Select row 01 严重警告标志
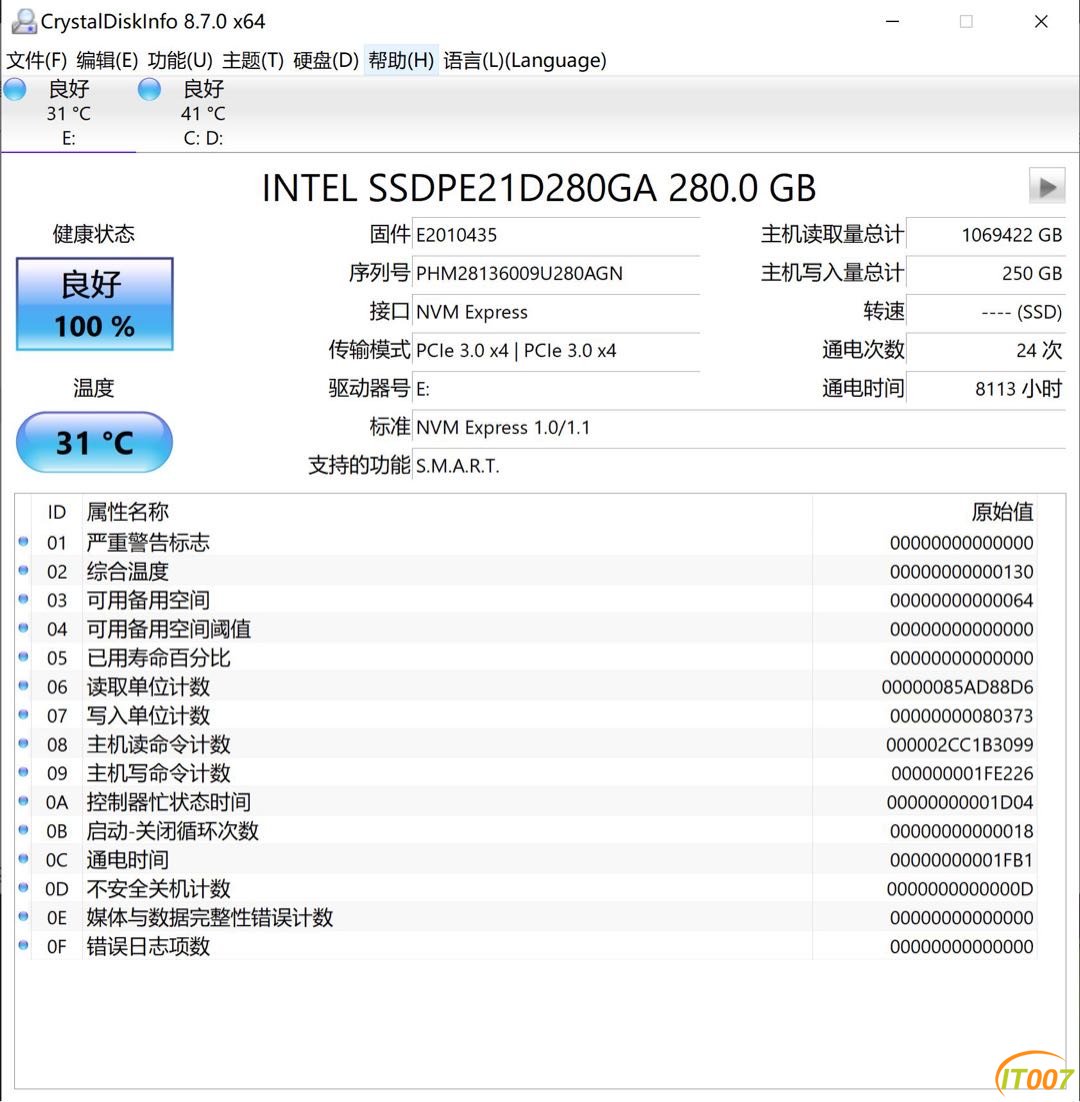This screenshot has height=1102, width=1080. point(526,543)
